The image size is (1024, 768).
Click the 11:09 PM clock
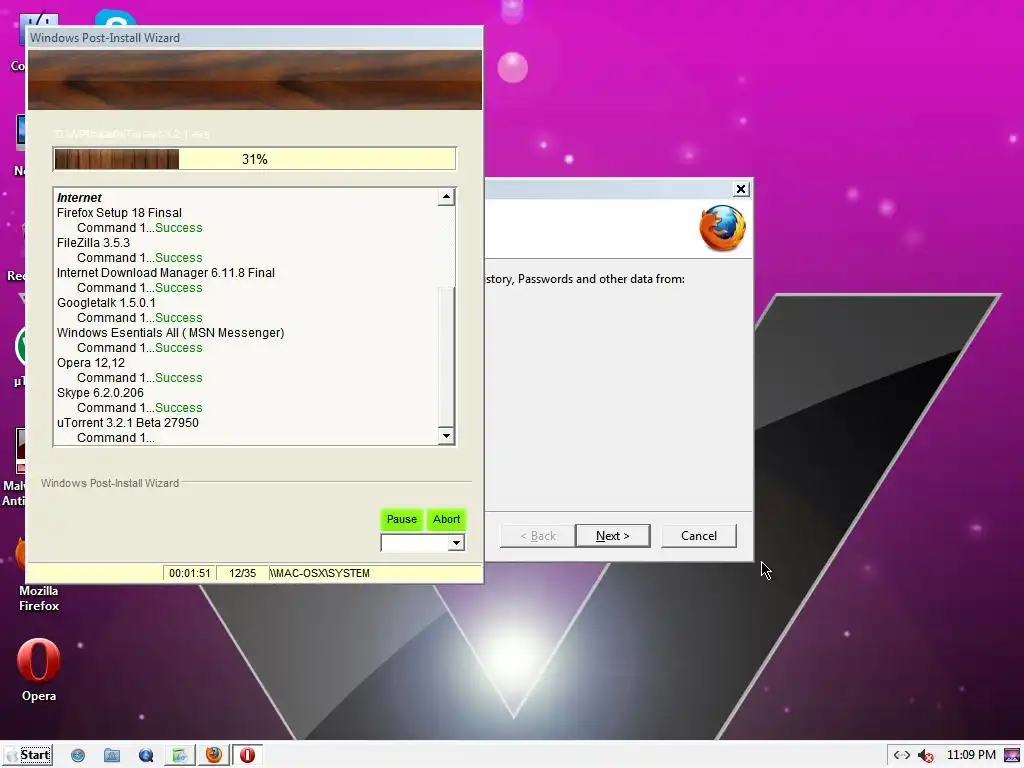click(971, 755)
